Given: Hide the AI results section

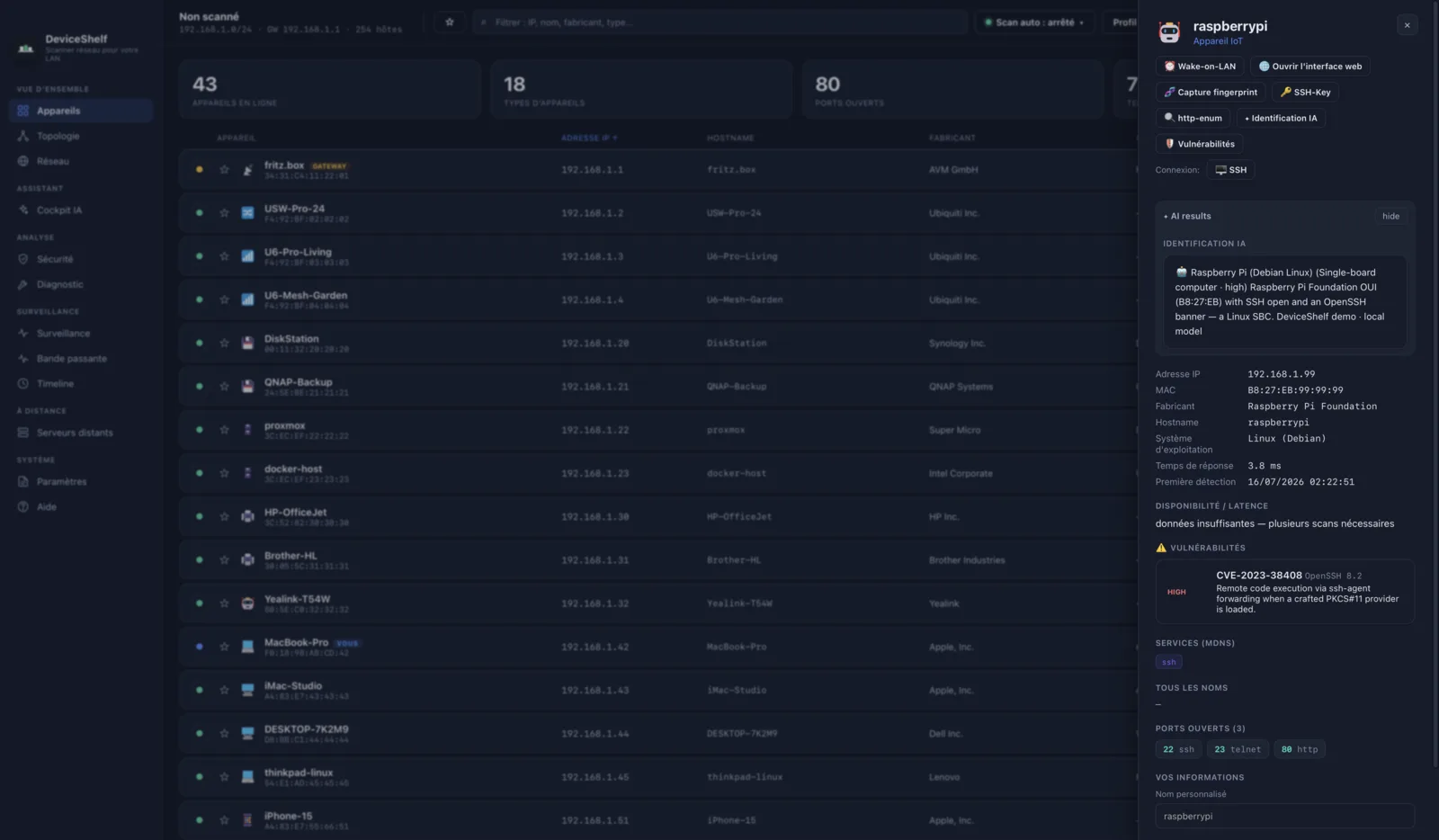Looking at the screenshot, I should pyautogui.click(x=1390, y=216).
